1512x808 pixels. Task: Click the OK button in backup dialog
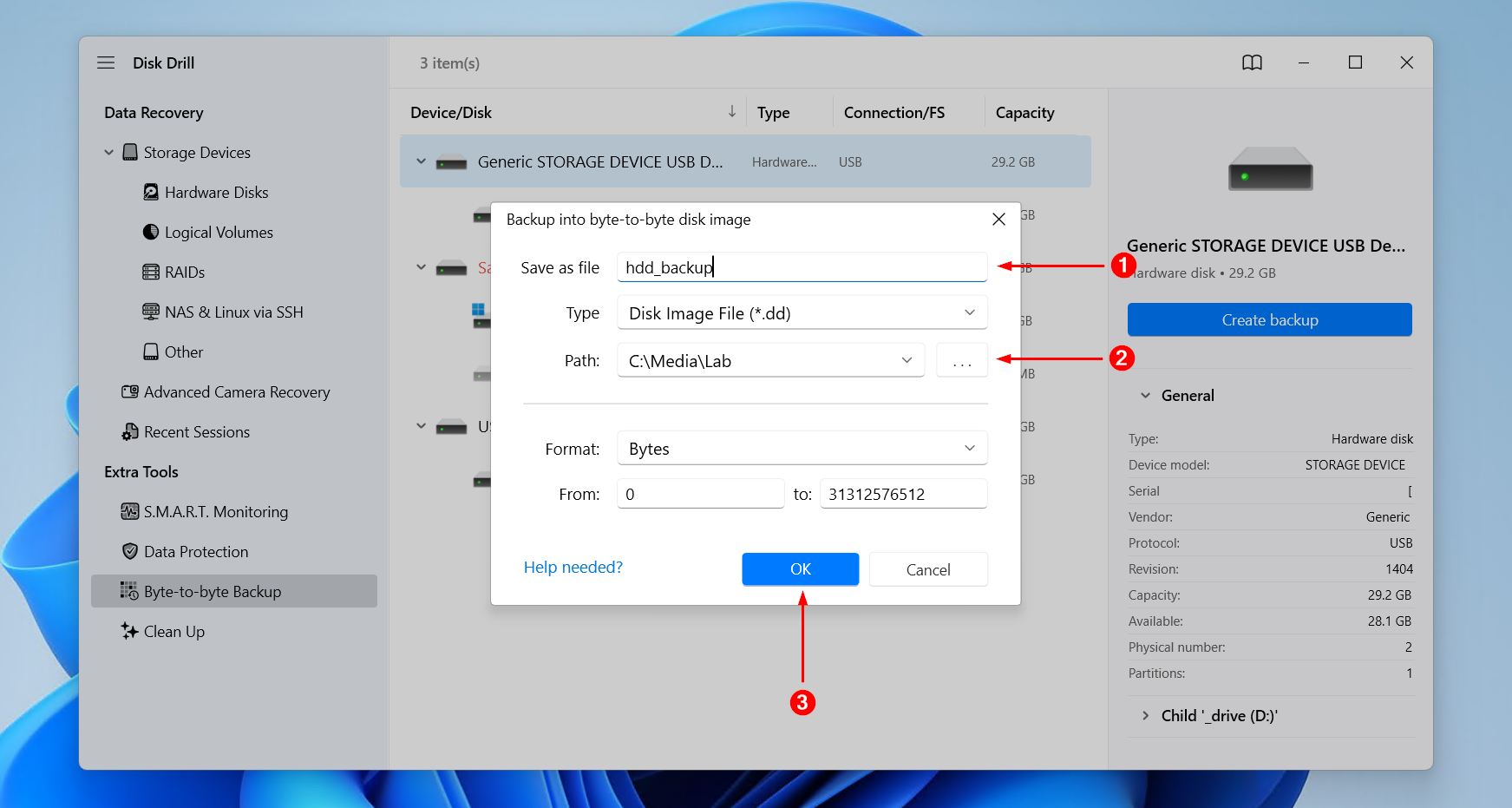(x=800, y=569)
